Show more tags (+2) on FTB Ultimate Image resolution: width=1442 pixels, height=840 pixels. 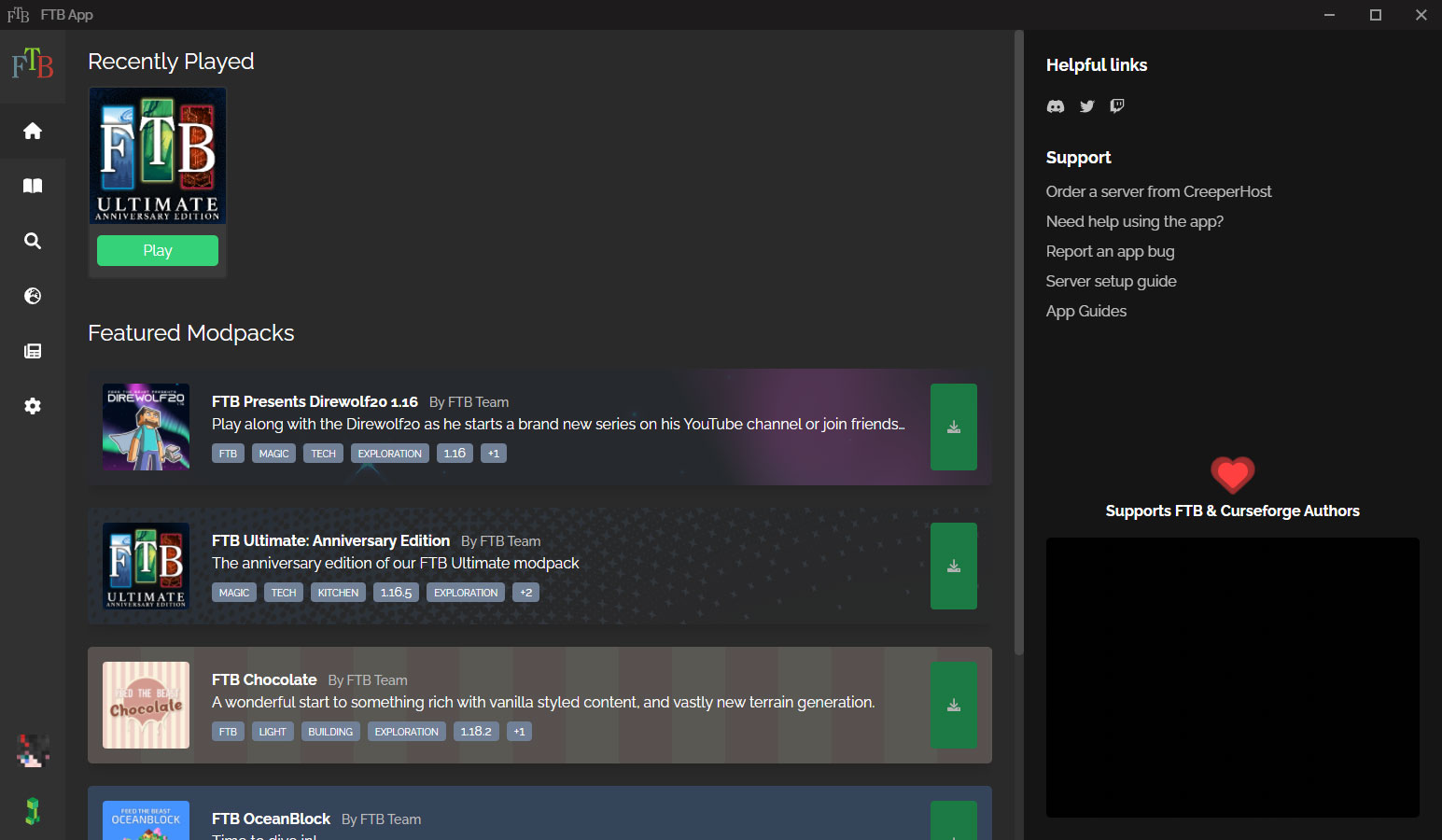[x=526, y=593]
